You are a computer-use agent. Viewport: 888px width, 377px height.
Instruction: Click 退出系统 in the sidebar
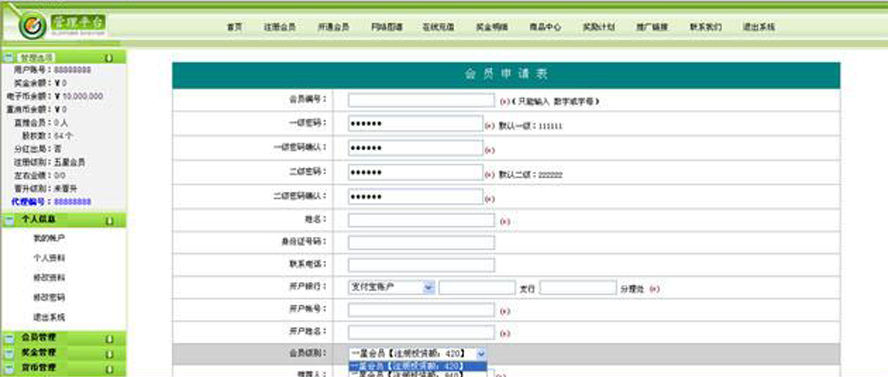pyautogui.click(x=49, y=317)
